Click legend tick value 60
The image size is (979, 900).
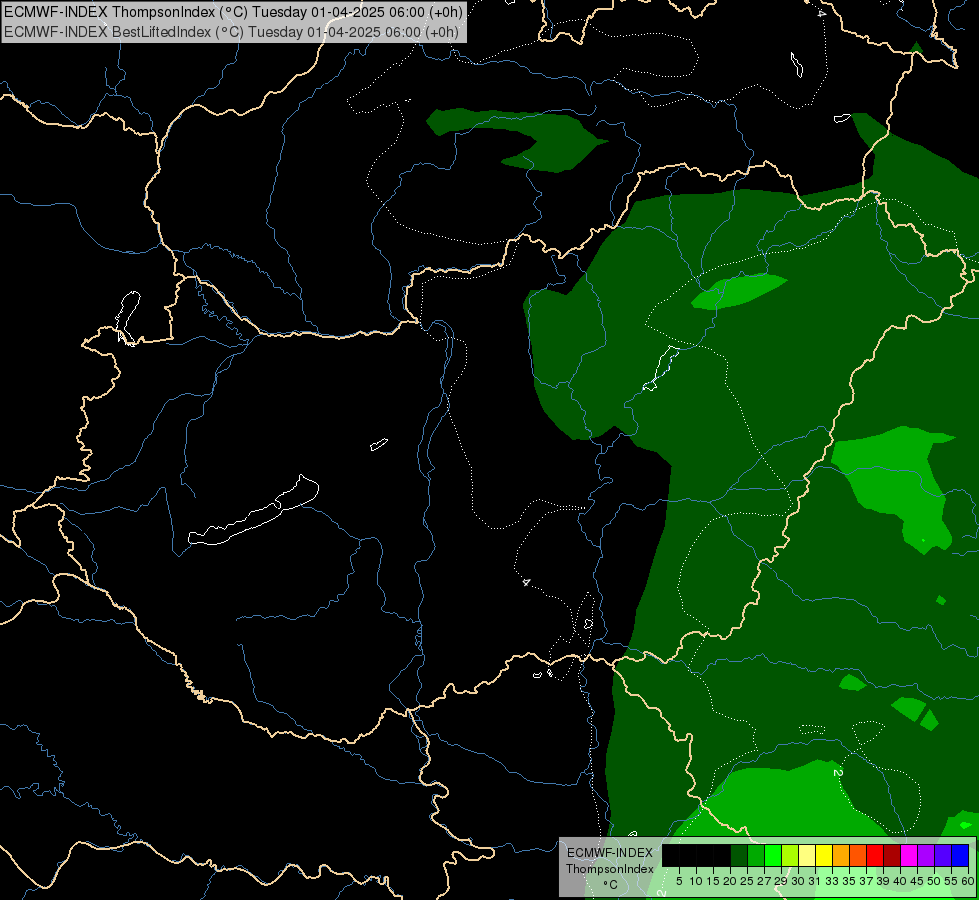point(968,881)
